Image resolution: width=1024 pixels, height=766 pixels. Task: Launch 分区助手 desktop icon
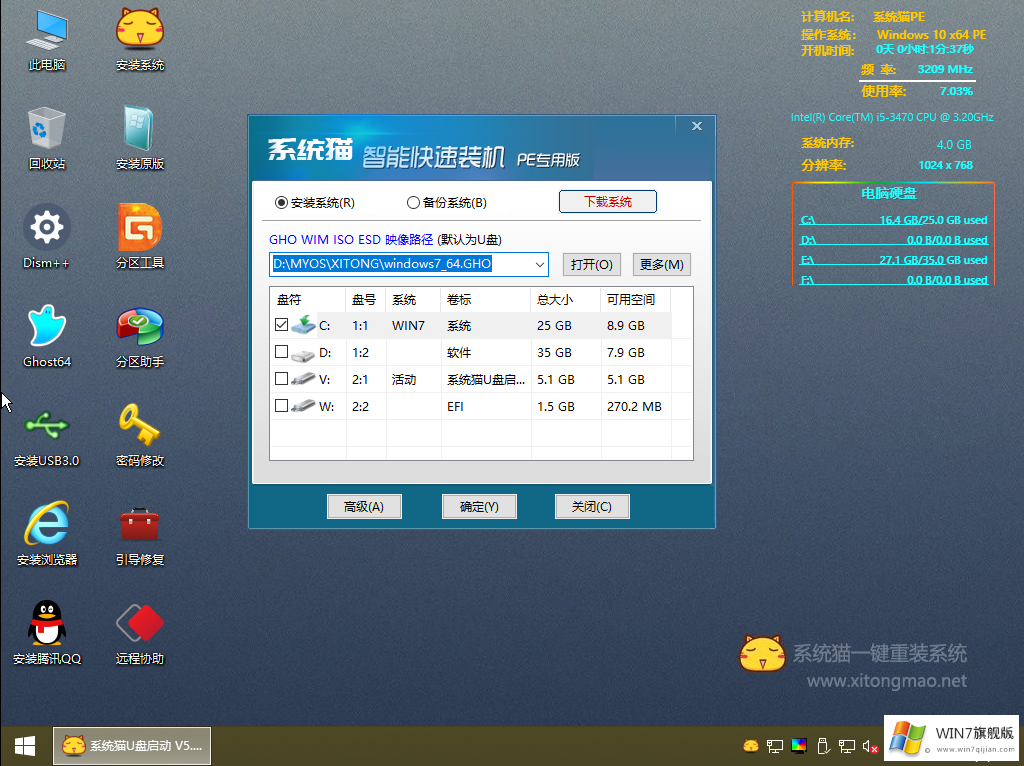pyautogui.click(x=139, y=336)
